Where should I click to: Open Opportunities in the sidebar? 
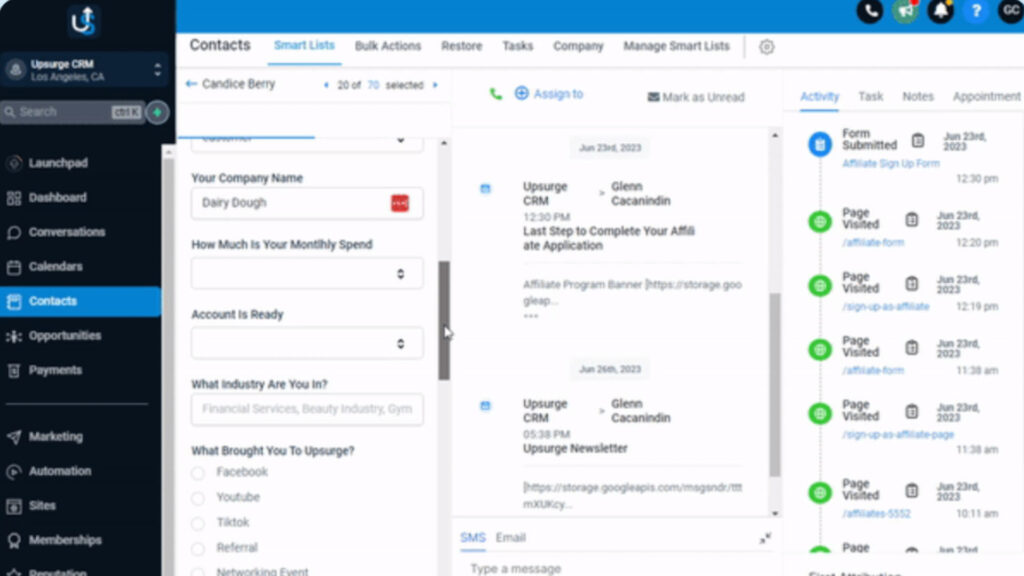pos(64,336)
